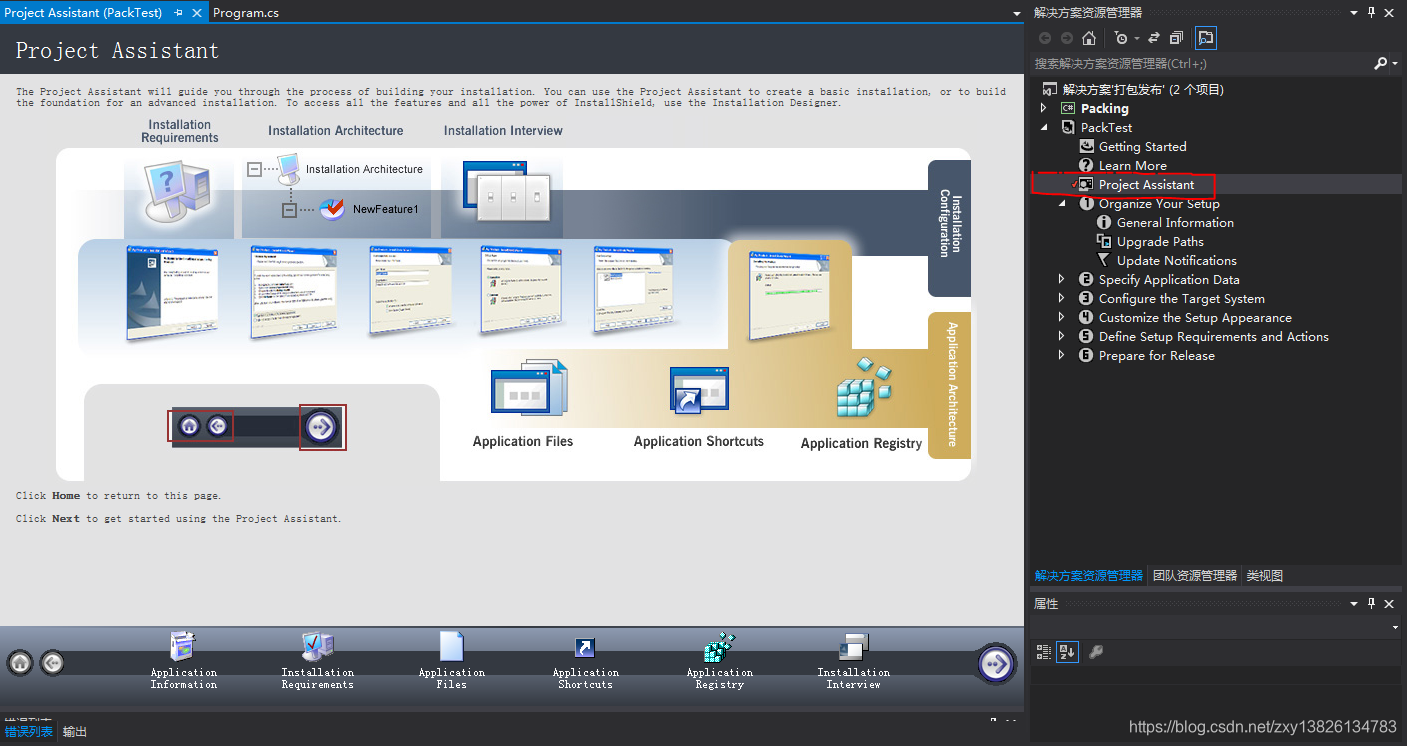Click alphabetical sort icon in Properties panel
This screenshot has width=1407, height=746.
[x=1067, y=652]
